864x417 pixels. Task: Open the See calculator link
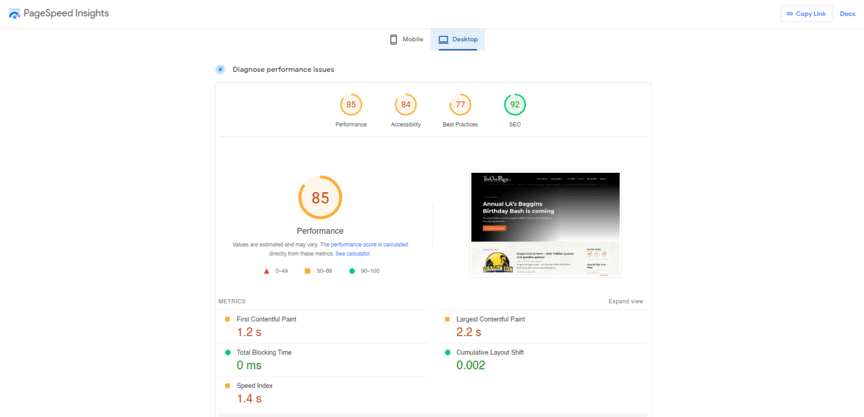coord(353,254)
